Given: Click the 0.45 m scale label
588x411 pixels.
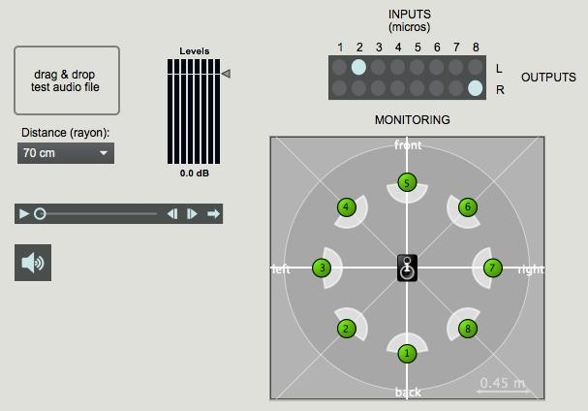Looking at the screenshot, I should tap(502, 383).
